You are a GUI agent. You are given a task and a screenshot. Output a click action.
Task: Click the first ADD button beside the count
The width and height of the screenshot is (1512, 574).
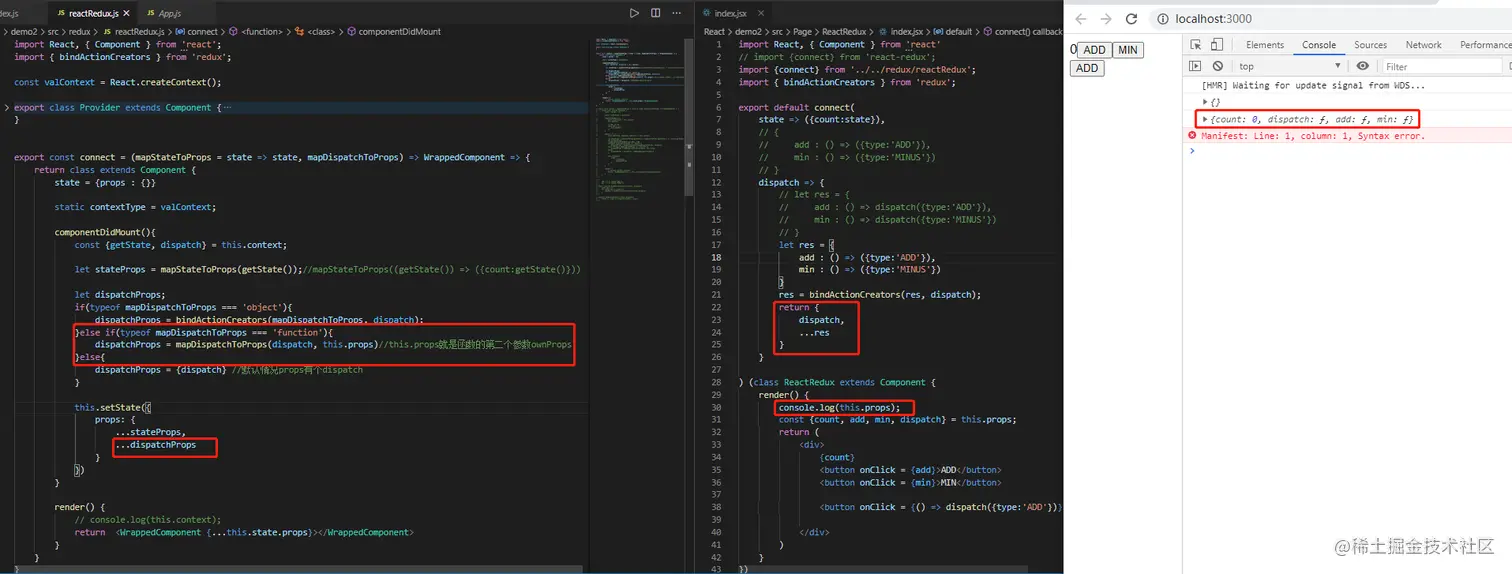pyautogui.click(x=1094, y=50)
